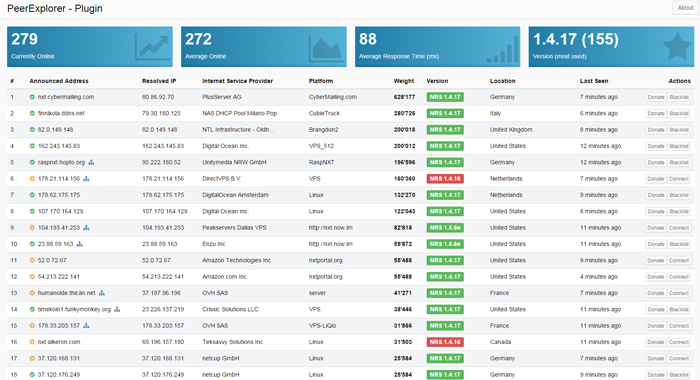This screenshot has height=380, width=700.
Task: Connect to peer 52.0.72.67
Action: [x=679, y=260]
